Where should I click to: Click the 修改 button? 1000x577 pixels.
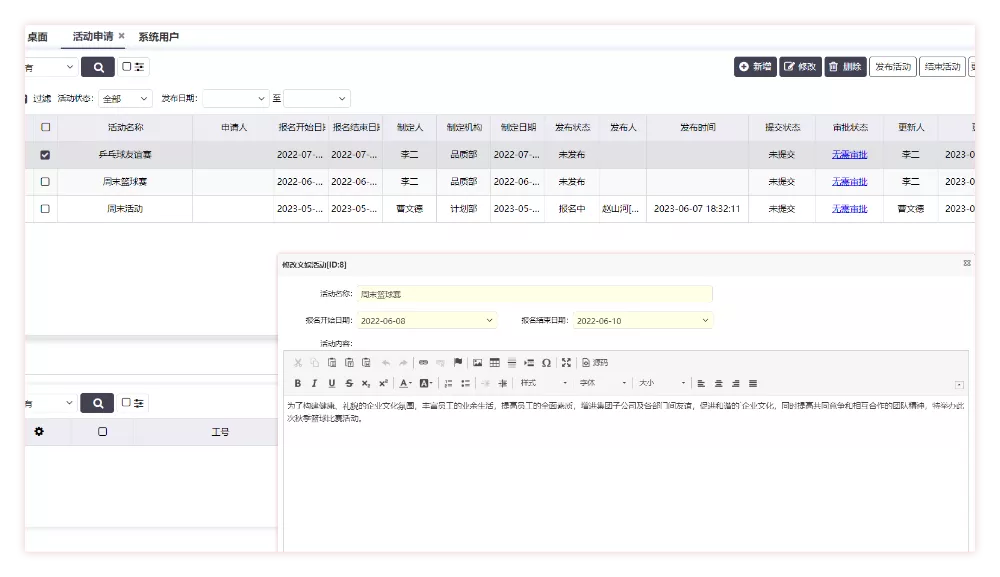[x=800, y=66]
